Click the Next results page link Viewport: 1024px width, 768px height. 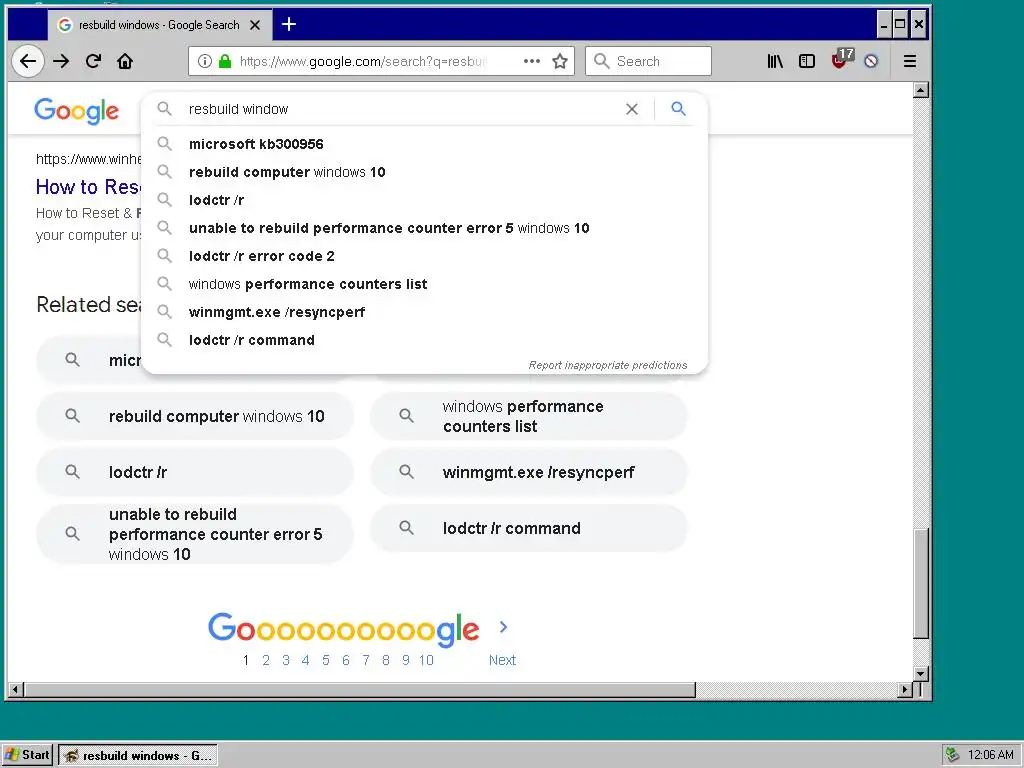pyautogui.click(x=502, y=660)
